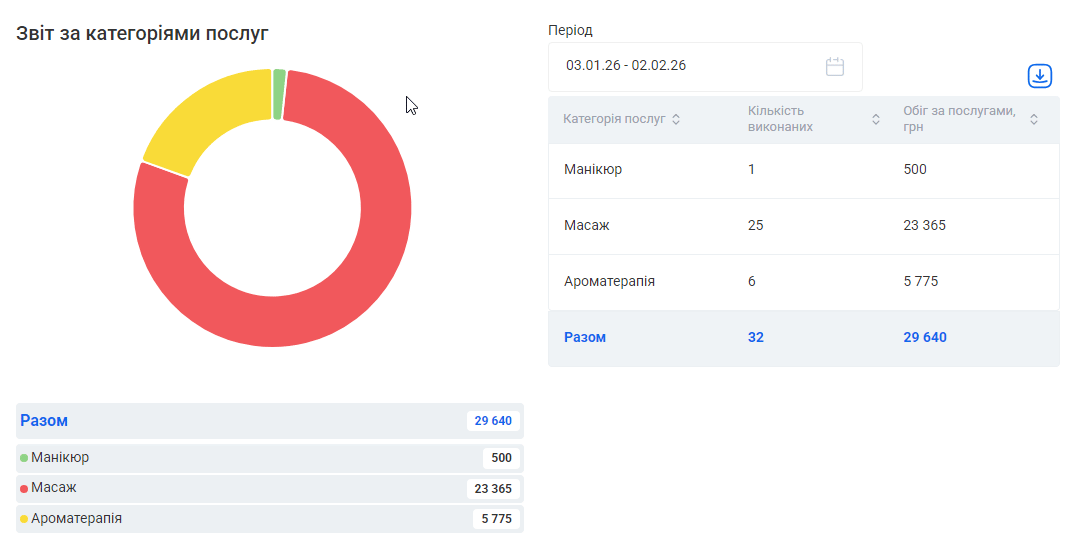Sort by Категорія послуг column arrows
The image size is (1072, 547).
676,120
